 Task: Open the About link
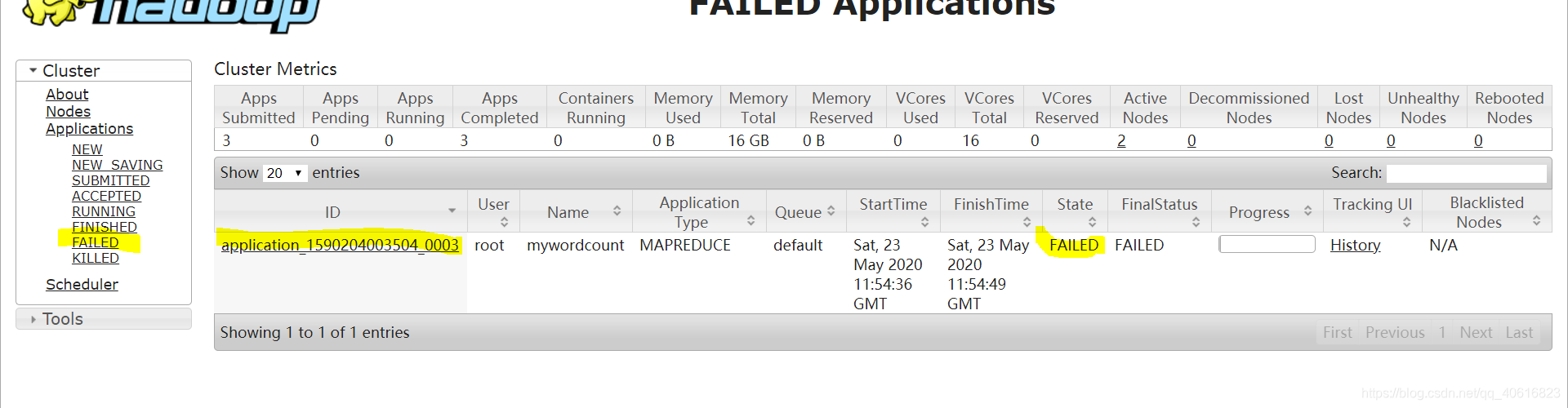pos(67,95)
